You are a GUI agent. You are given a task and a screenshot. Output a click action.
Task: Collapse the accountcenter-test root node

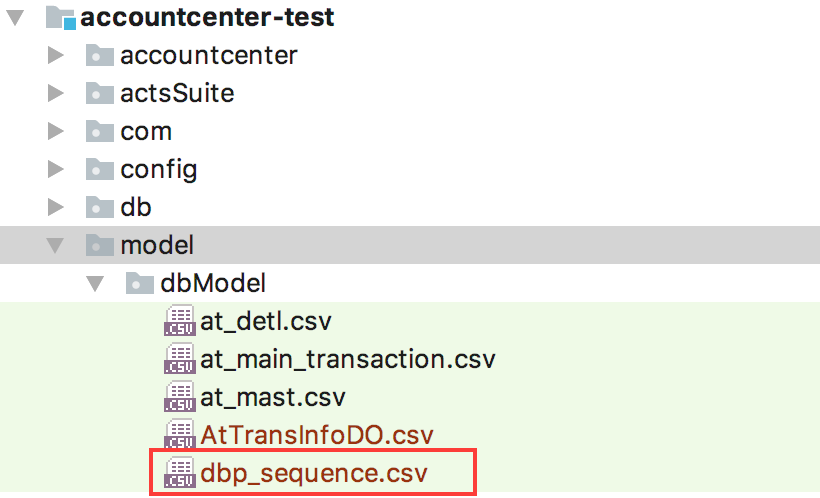click(x=15, y=17)
